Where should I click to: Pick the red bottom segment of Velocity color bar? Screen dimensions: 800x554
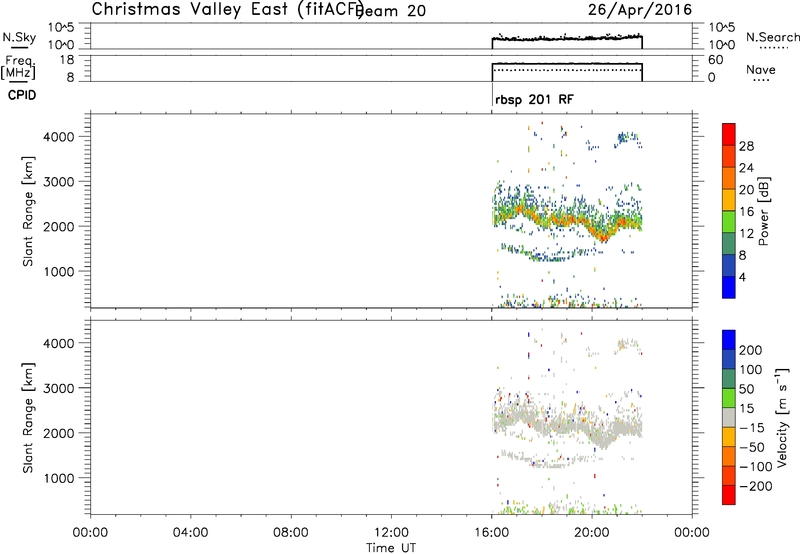(x=729, y=495)
